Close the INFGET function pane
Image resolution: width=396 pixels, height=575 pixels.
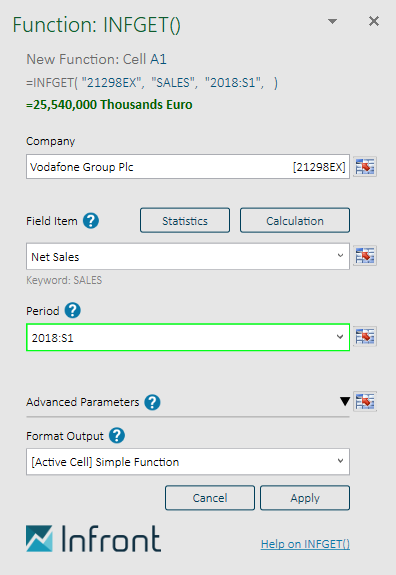[374, 21]
